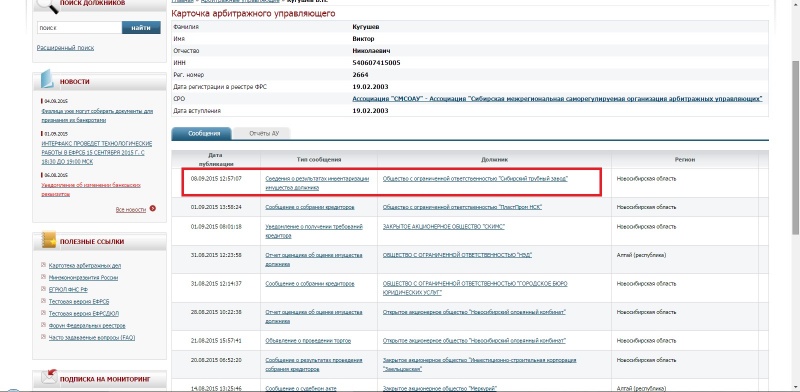Open Сообщение о собрании кредиторов dated 01.09.2015
This screenshot has width=800, height=392.
point(310,207)
